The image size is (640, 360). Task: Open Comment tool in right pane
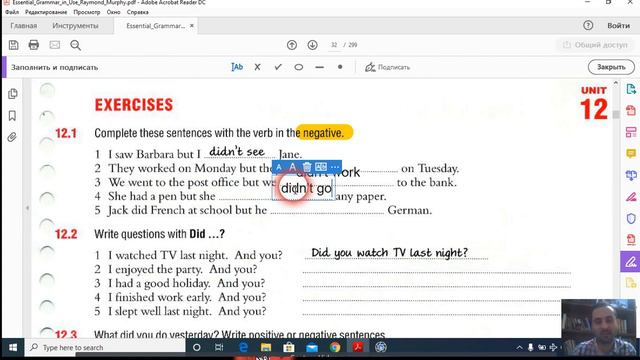pyautogui.click(x=631, y=153)
